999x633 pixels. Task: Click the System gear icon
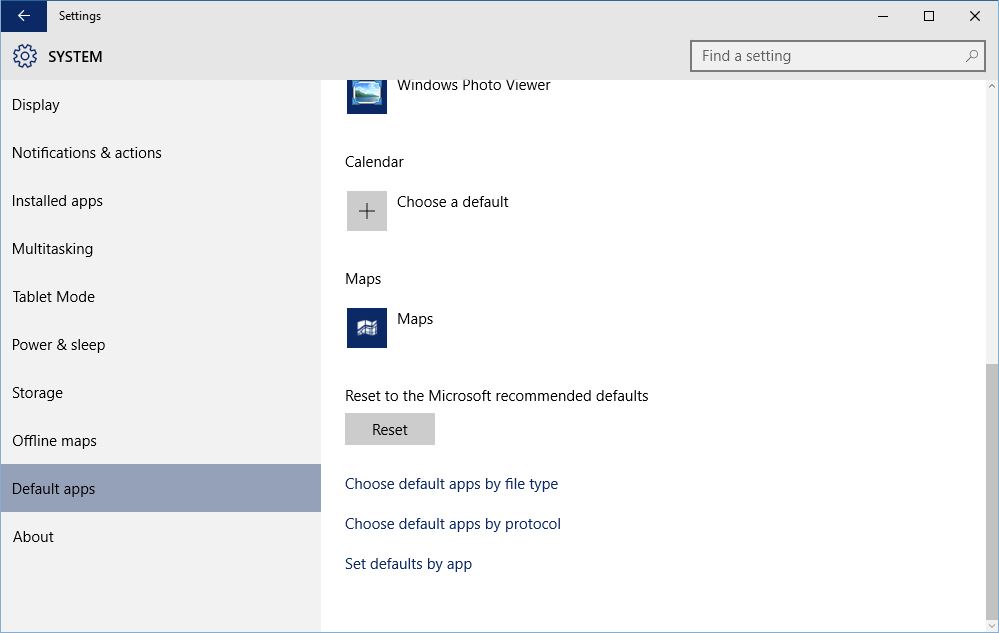tap(25, 56)
